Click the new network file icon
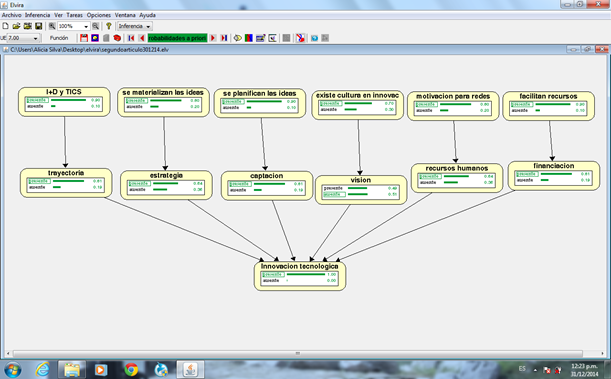611x379 pixels. [5, 26]
